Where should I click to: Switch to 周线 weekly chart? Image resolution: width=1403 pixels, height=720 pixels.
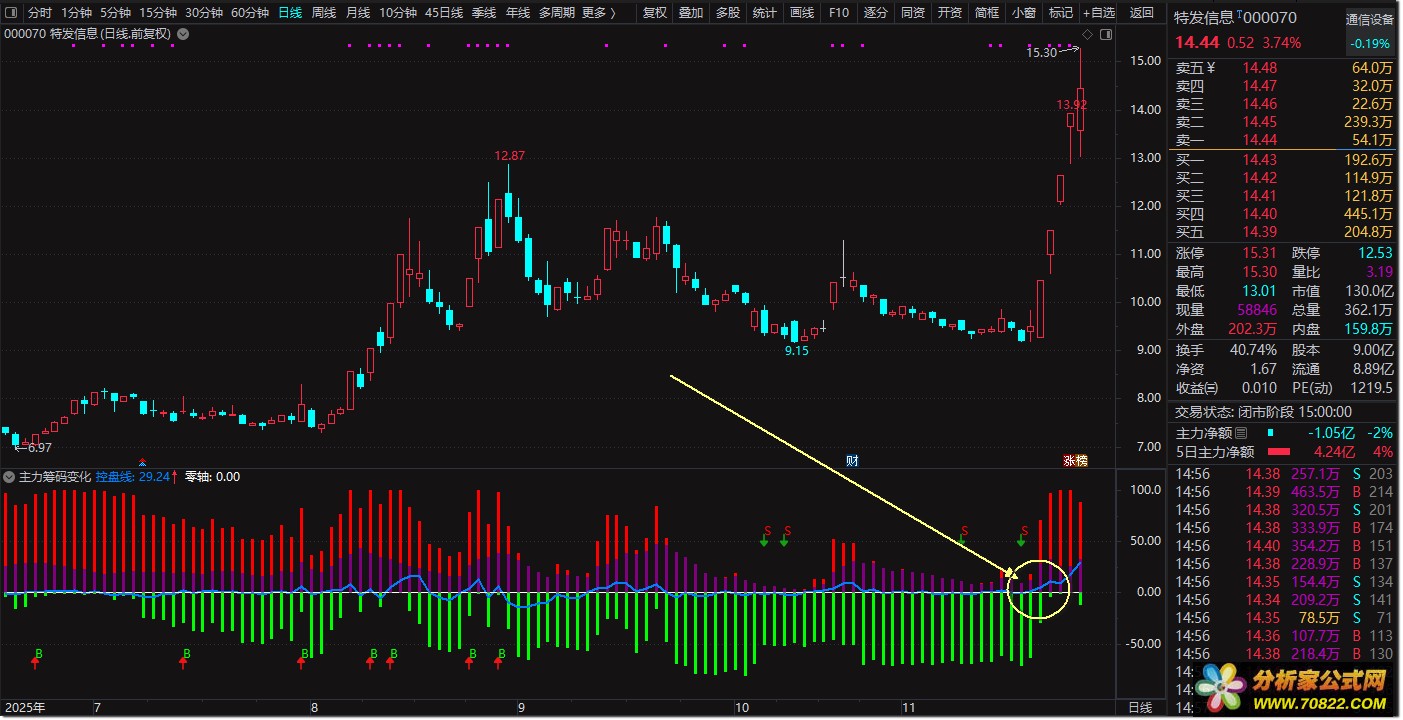point(324,13)
